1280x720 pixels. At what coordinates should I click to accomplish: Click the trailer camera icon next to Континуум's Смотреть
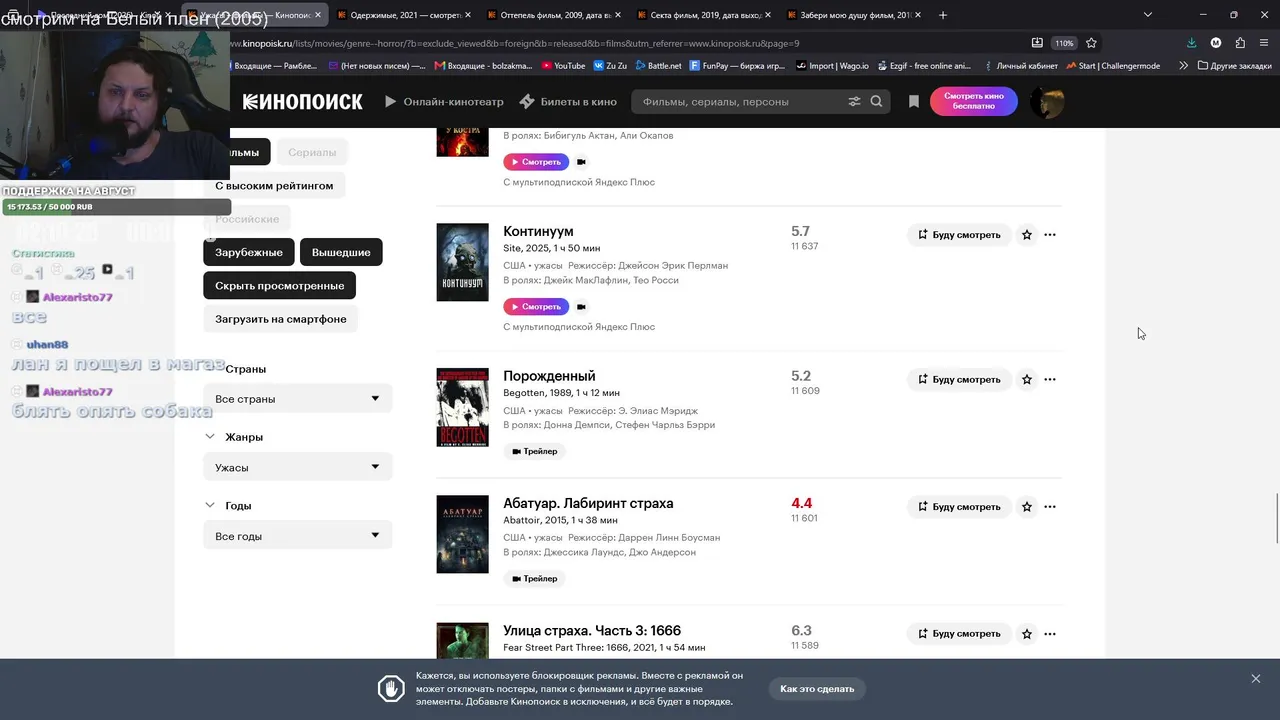click(581, 307)
